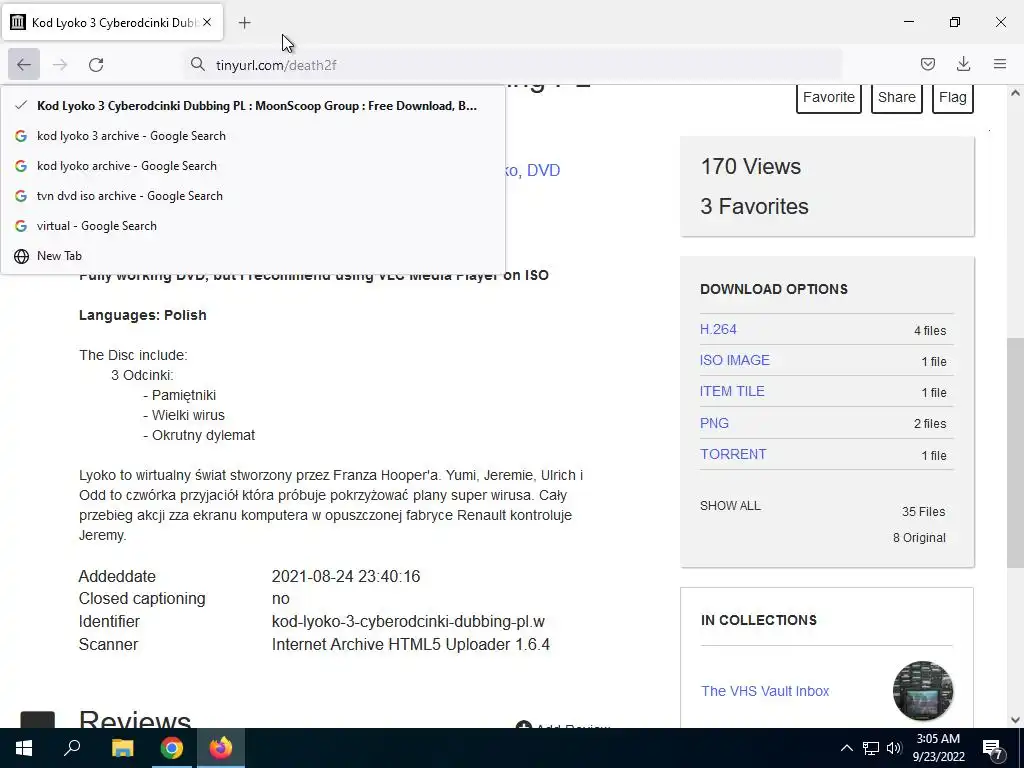Click the tinyurl.com address bar

click(513, 65)
